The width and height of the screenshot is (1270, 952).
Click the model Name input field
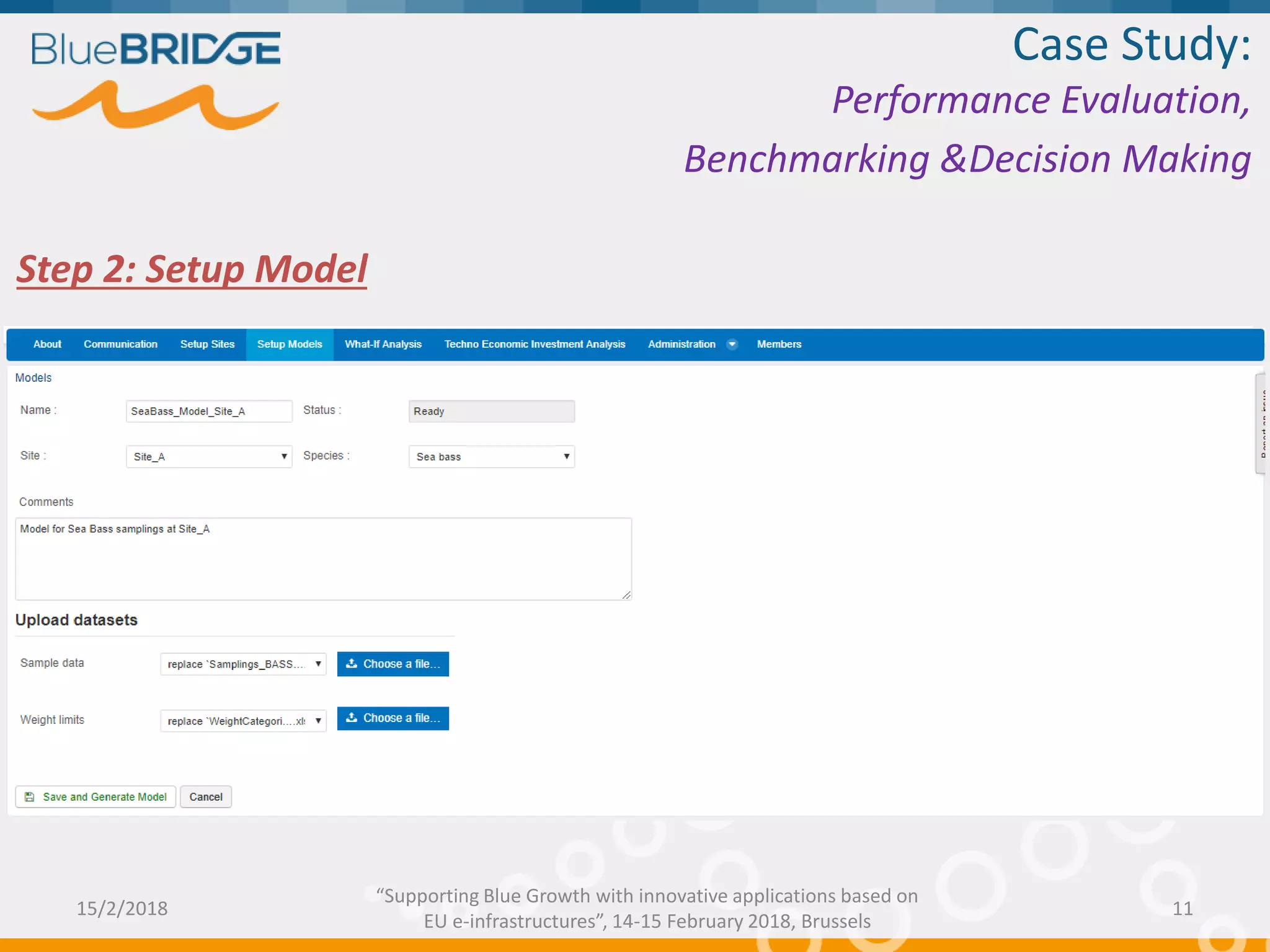point(209,411)
